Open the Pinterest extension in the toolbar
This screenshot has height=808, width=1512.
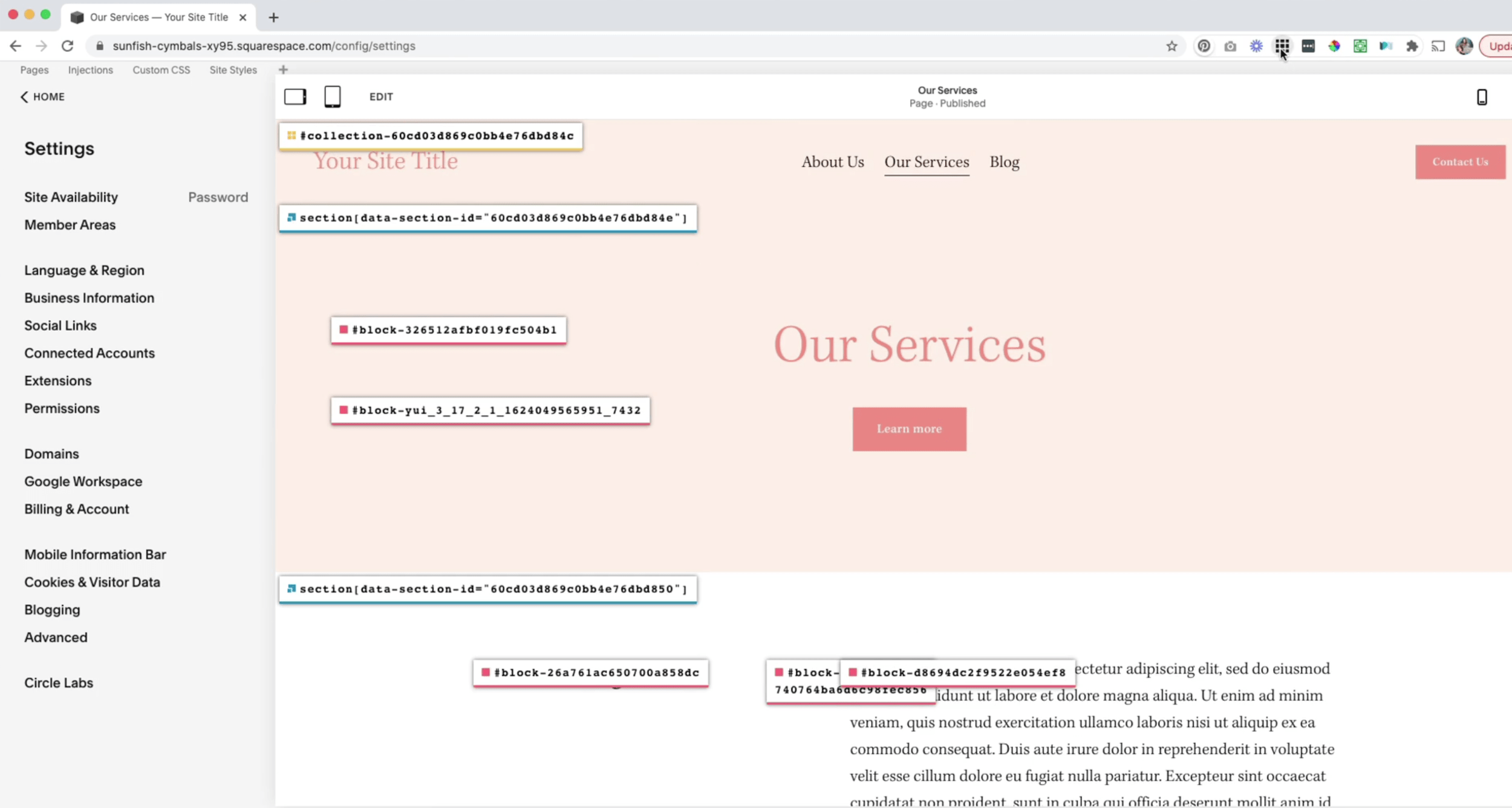(x=1204, y=46)
